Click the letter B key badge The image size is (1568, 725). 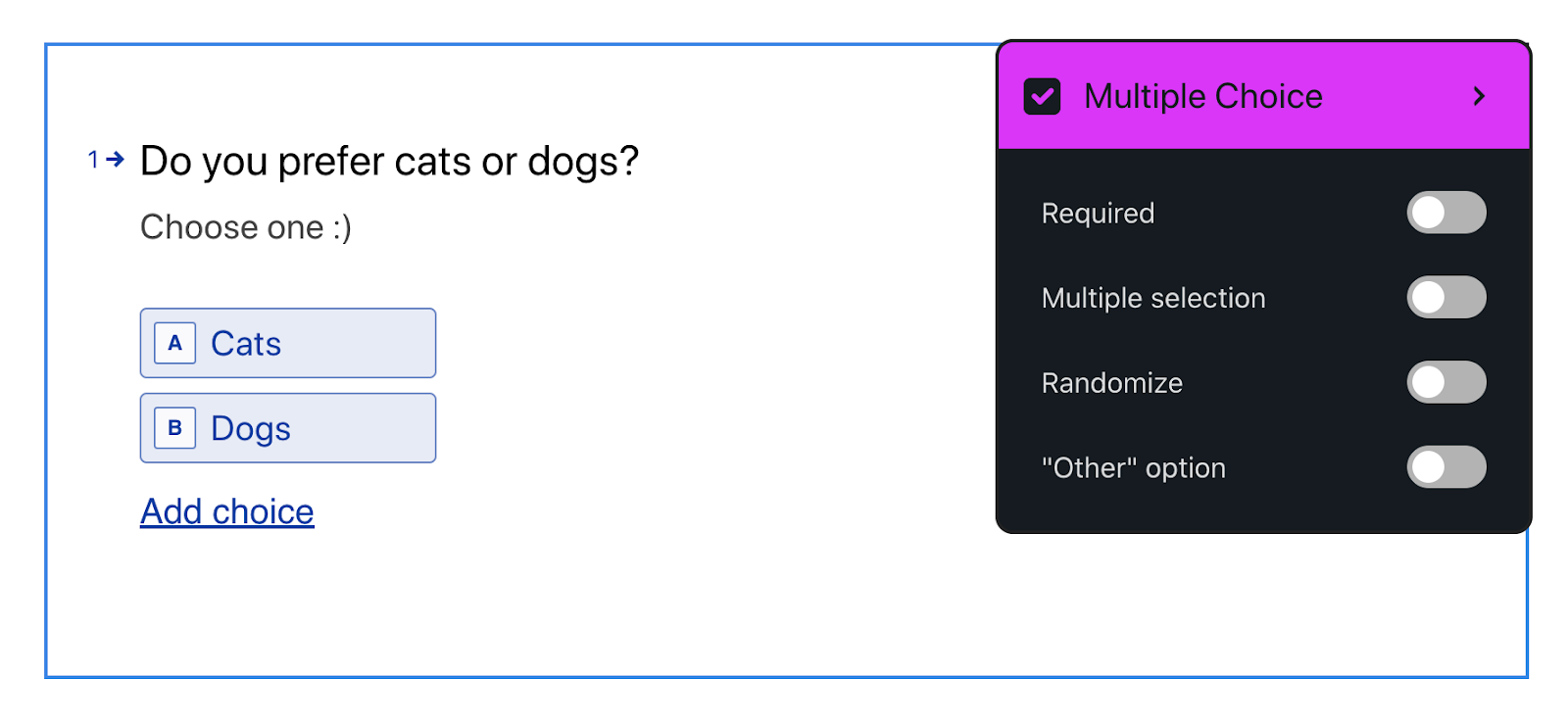coord(175,428)
